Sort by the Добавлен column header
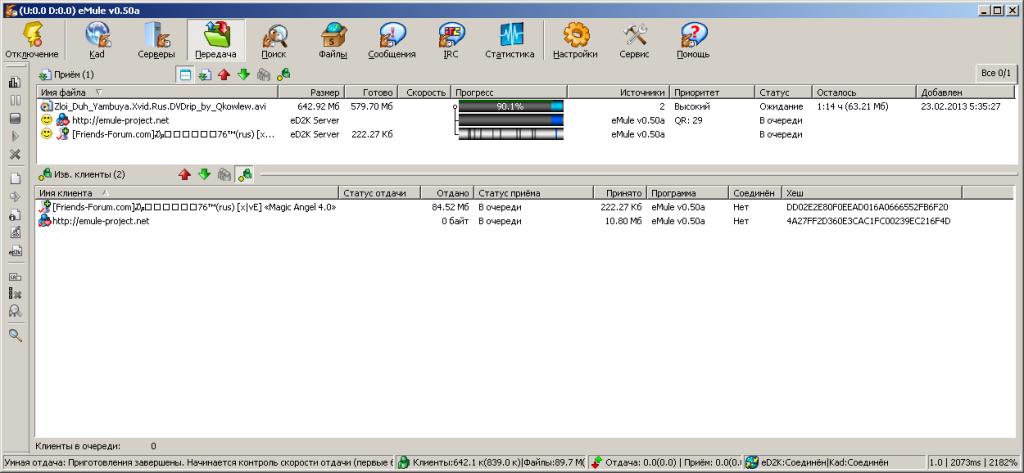The width and height of the screenshot is (1024, 473). (x=967, y=93)
